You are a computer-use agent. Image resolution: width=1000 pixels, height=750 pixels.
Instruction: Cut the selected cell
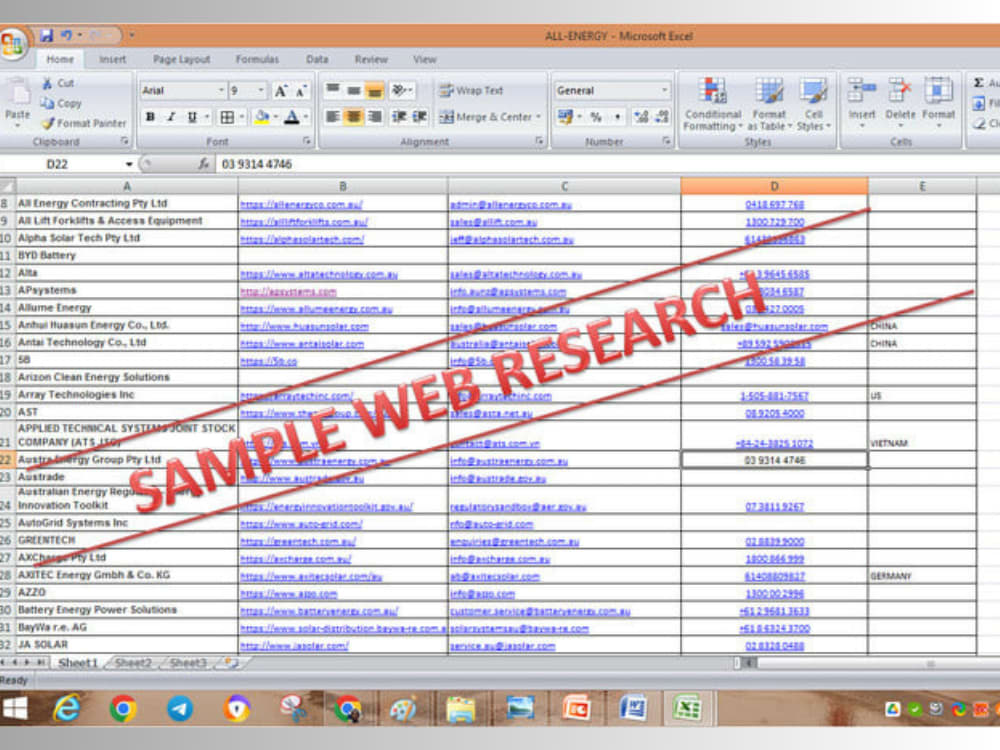(x=59, y=83)
